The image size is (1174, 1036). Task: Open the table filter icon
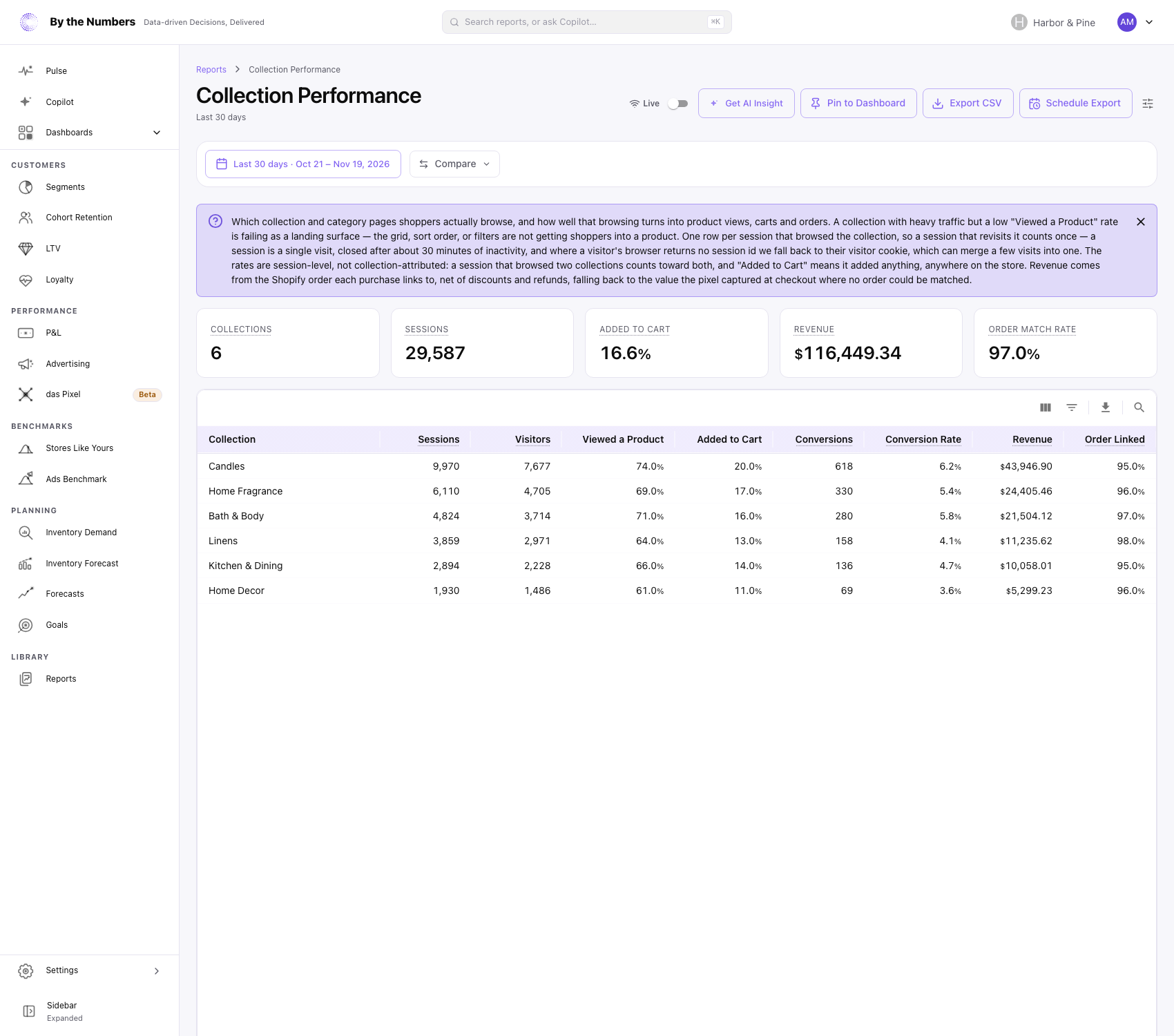(1072, 407)
